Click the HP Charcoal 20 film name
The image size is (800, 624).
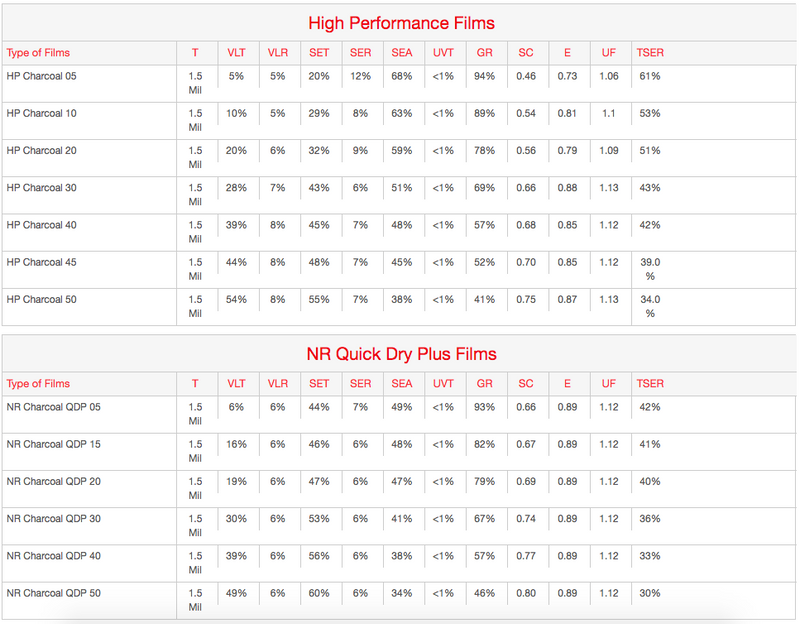pyautogui.click(x=41, y=150)
